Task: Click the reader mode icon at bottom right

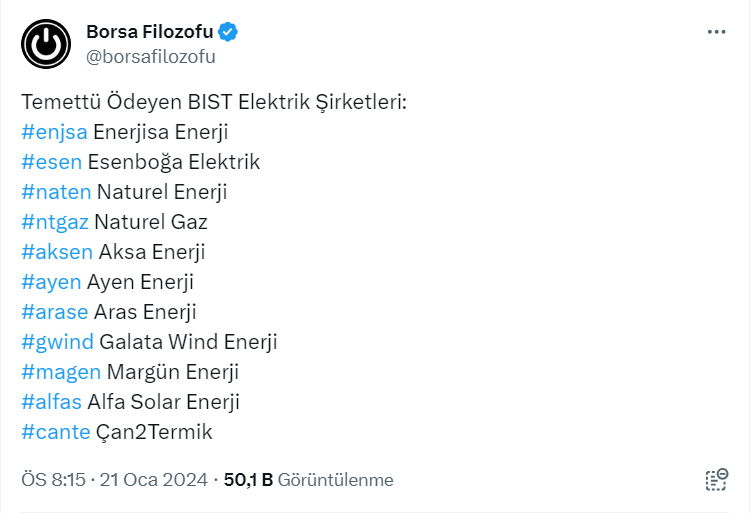Action: pos(716,480)
